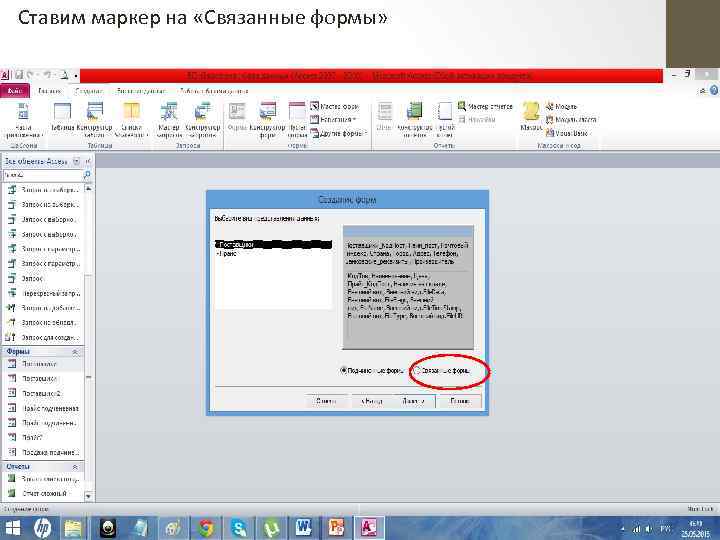
Task: Click the Макрос icon
Action: 531,117
